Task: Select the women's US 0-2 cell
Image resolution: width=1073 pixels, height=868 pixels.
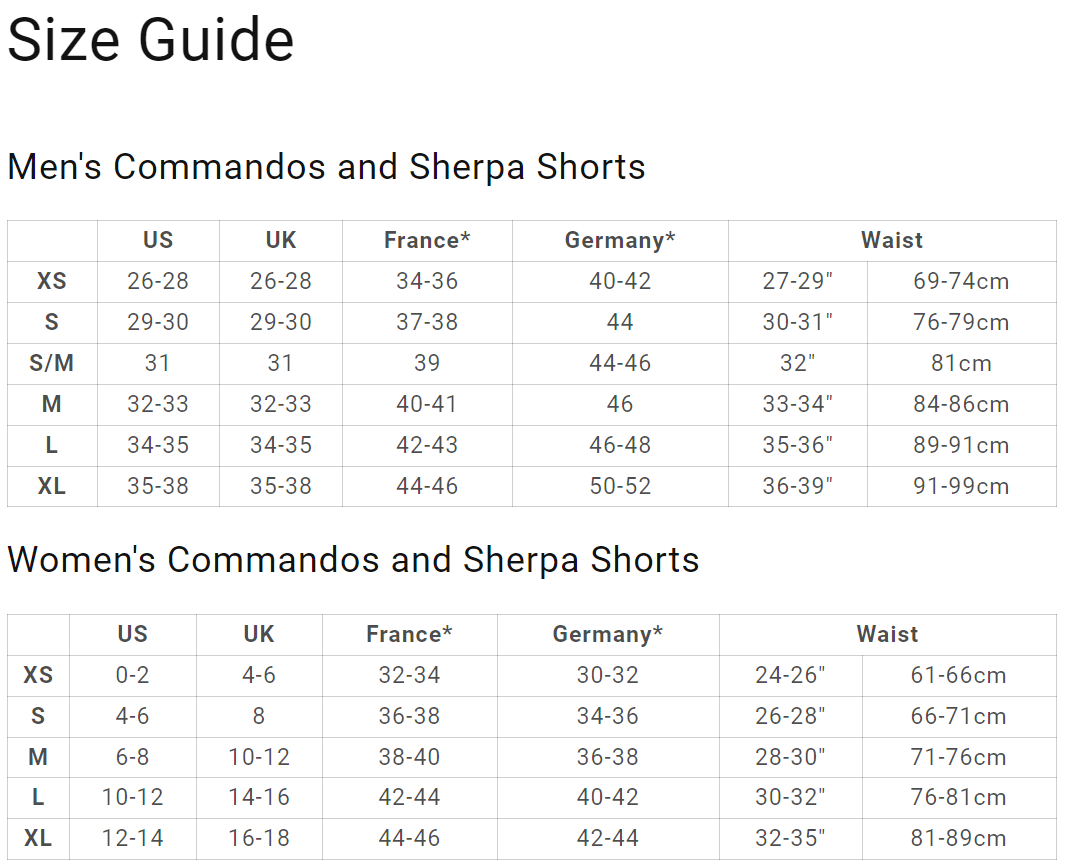Action: (x=132, y=675)
